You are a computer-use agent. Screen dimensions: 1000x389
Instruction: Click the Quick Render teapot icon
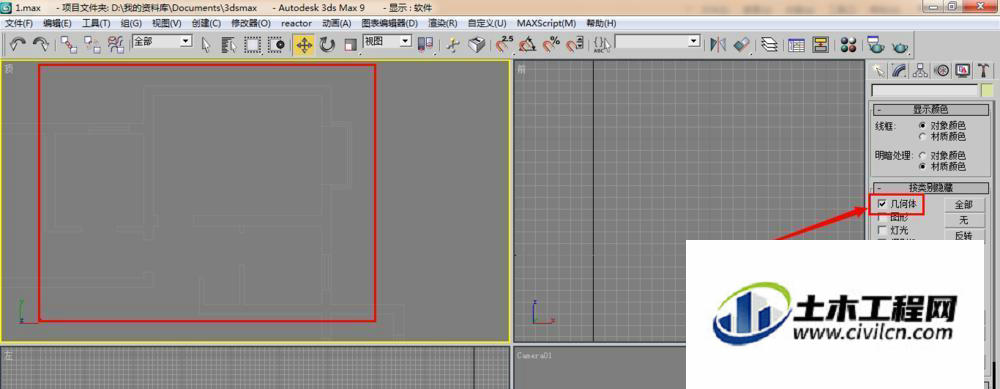click(901, 46)
